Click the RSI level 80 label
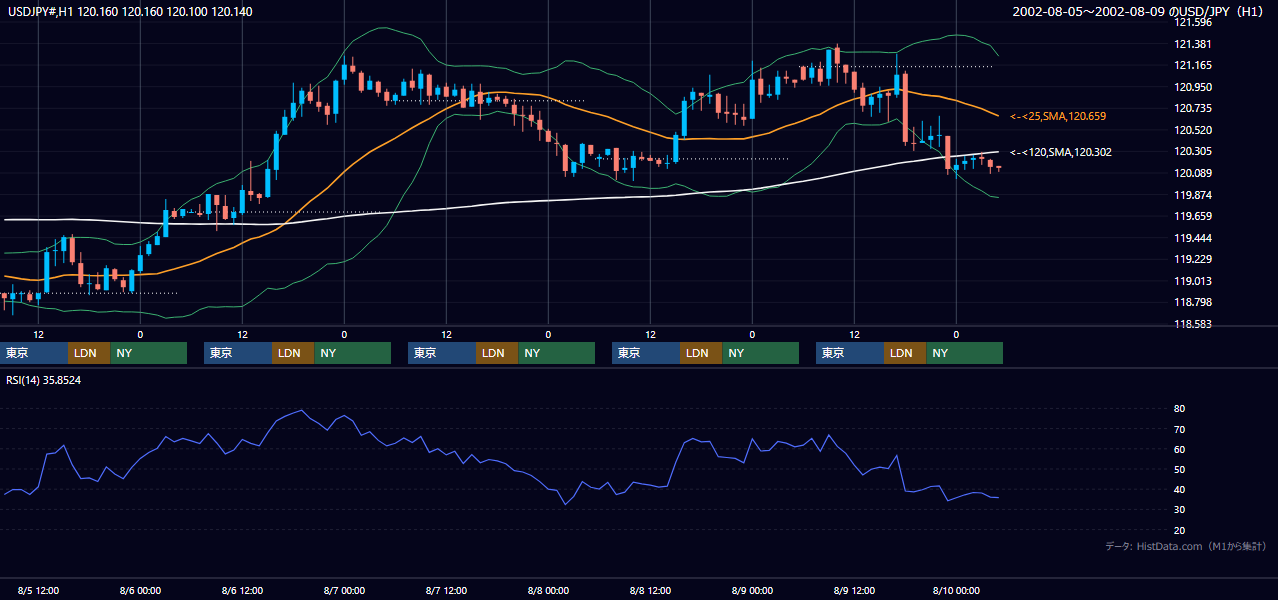The width and height of the screenshot is (1278, 600). (x=1179, y=409)
